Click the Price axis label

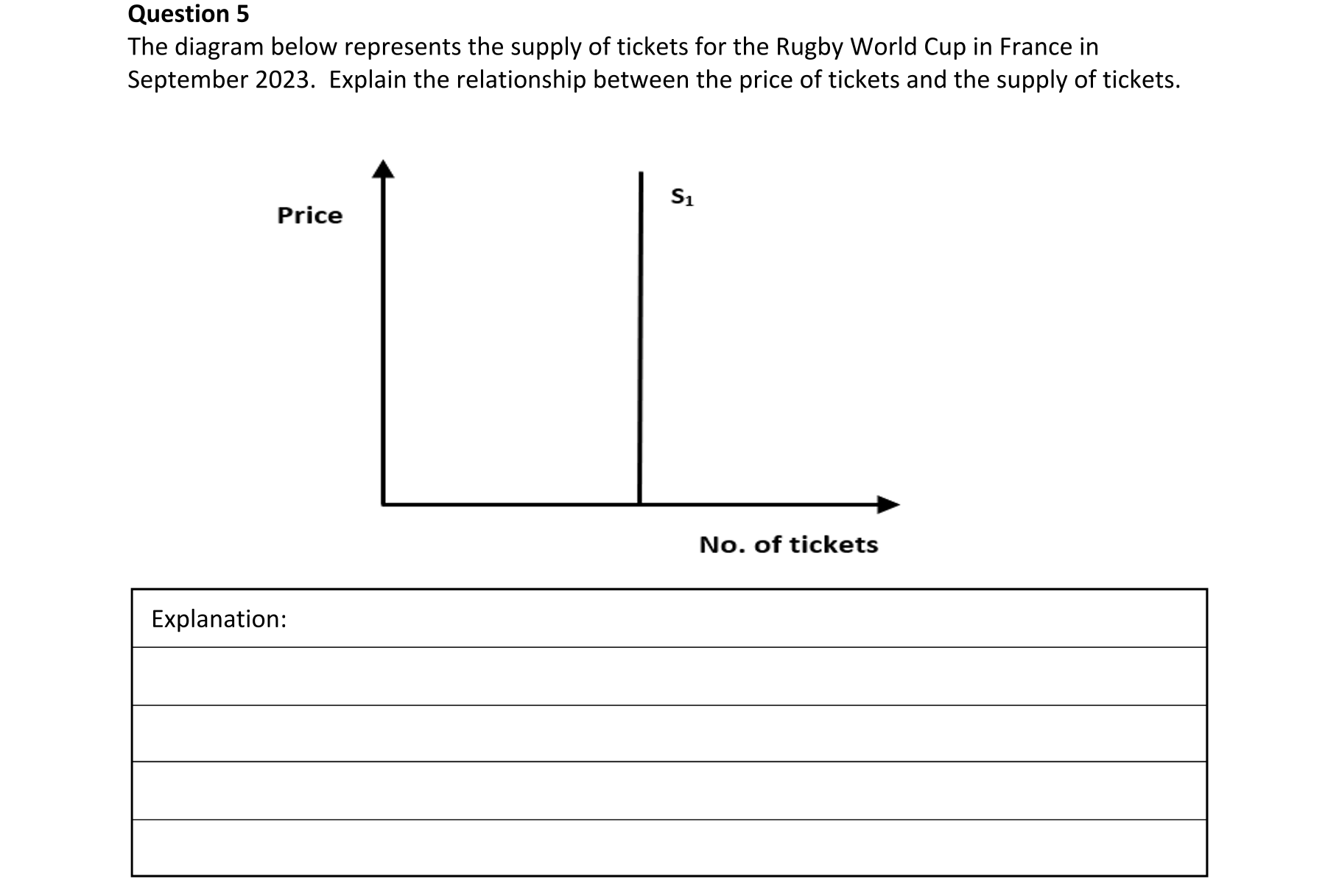click(x=309, y=216)
